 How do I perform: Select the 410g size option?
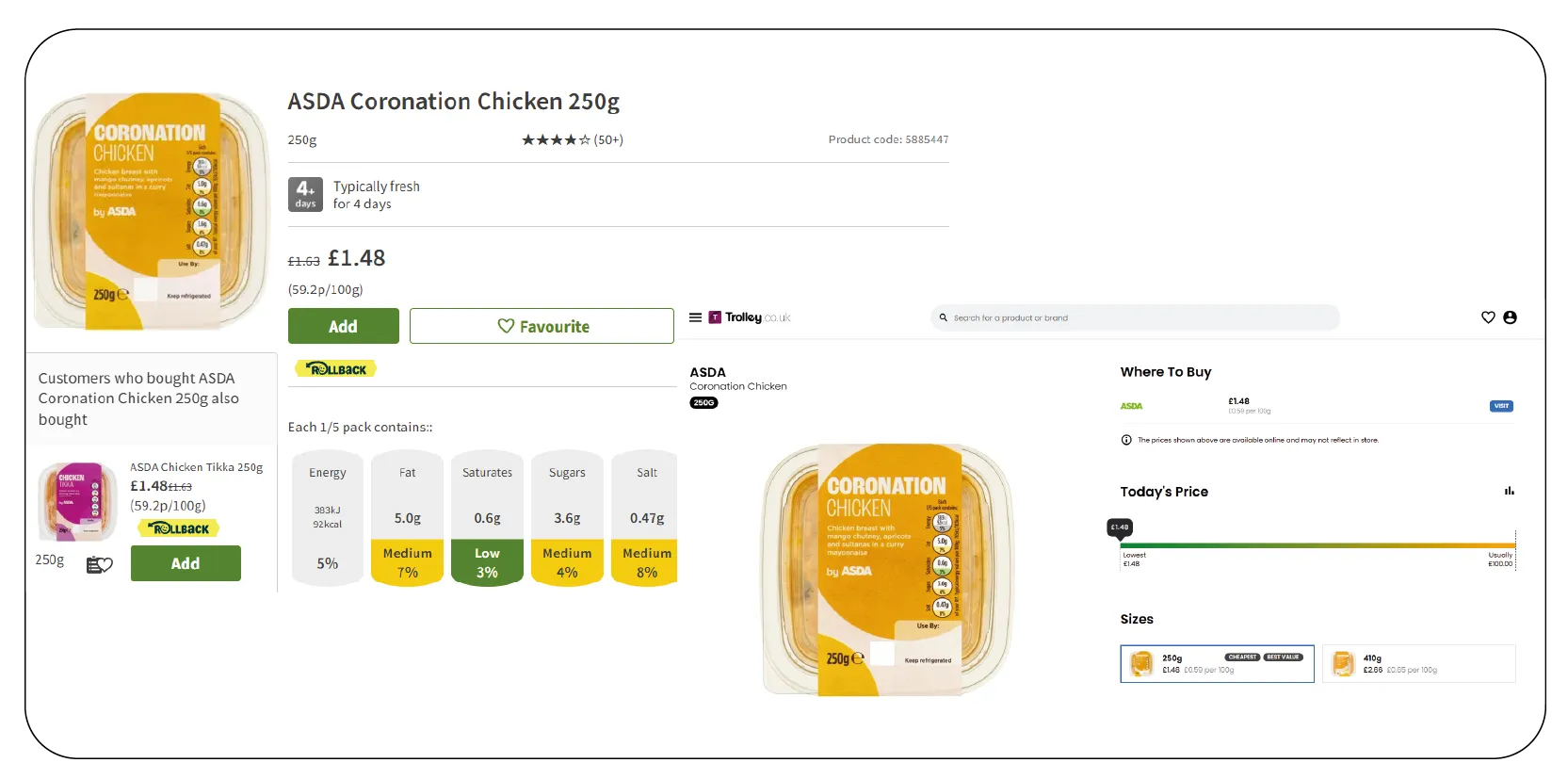click(x=1419, y=663)
